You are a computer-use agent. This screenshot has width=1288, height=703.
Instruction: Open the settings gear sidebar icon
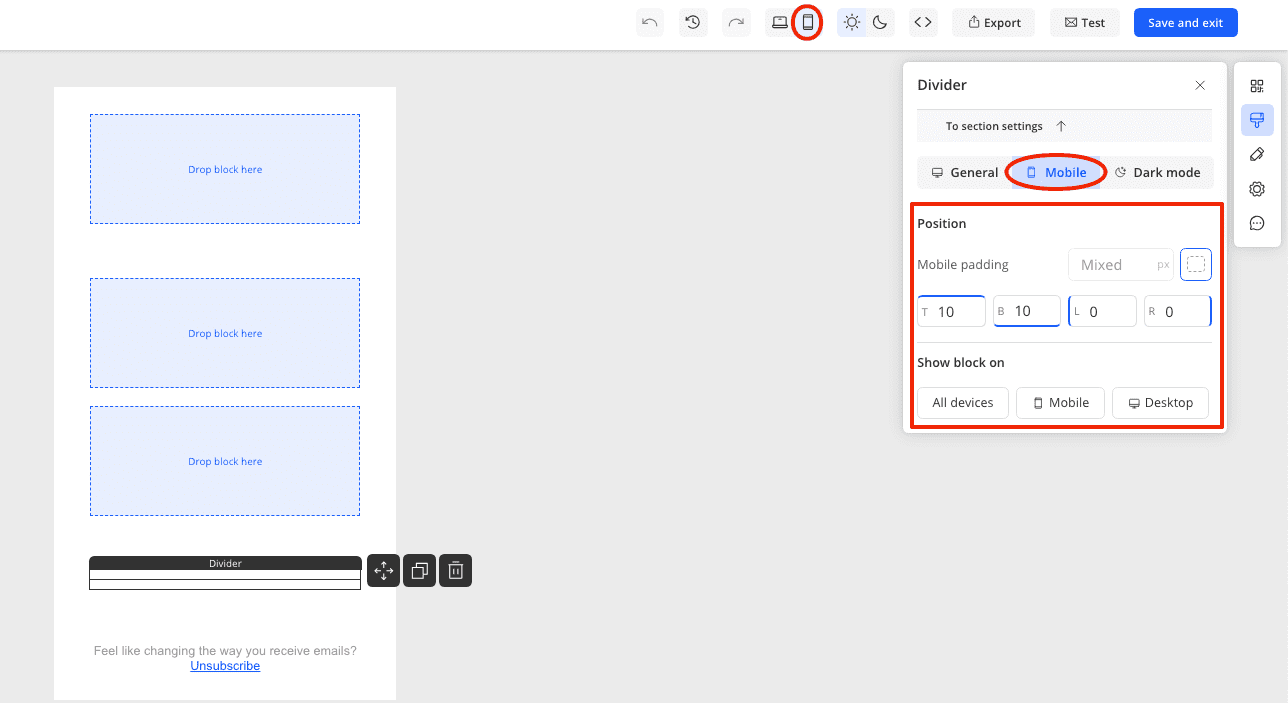1257,189
